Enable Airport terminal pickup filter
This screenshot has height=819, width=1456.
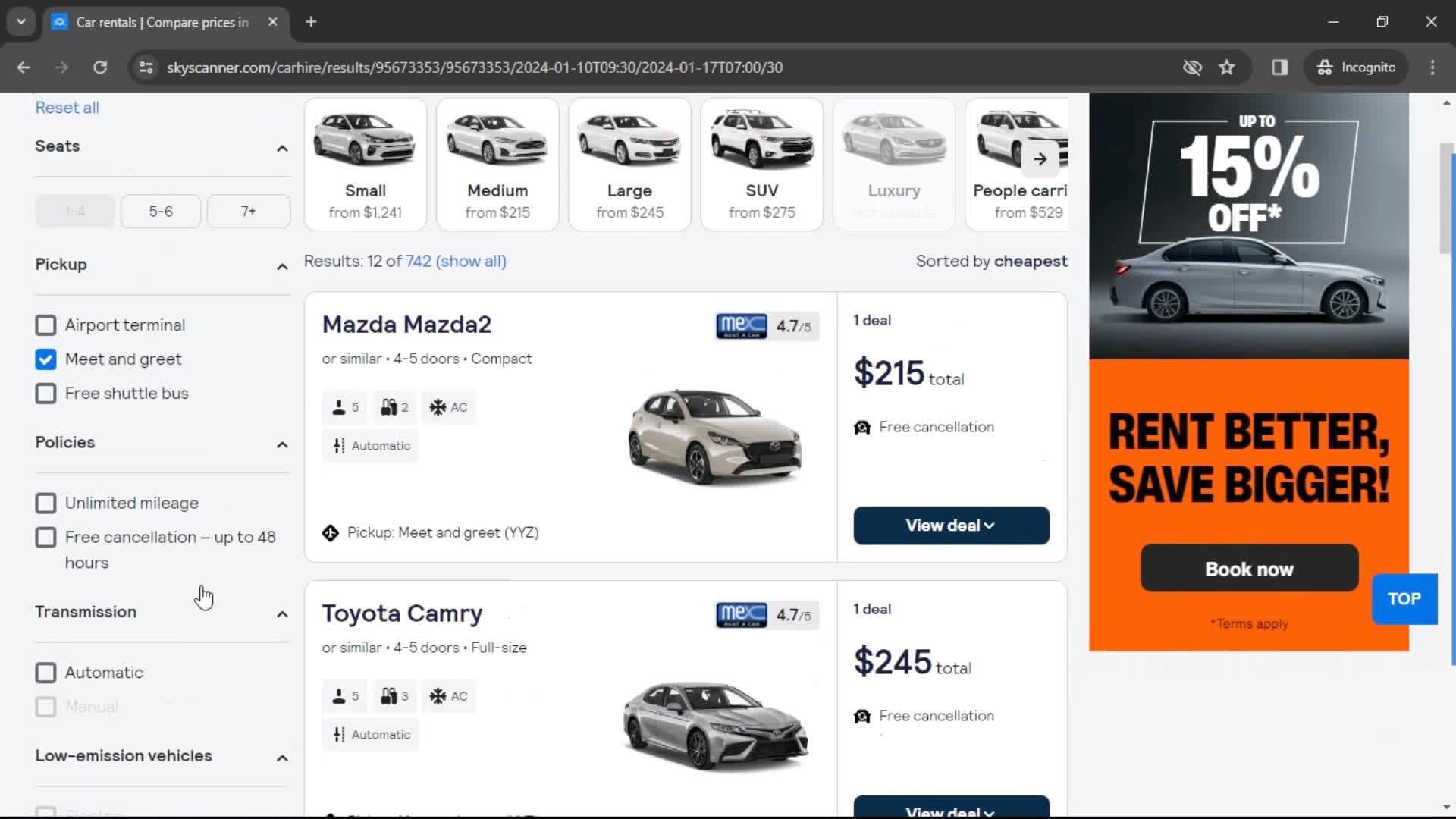click(46, 325)
